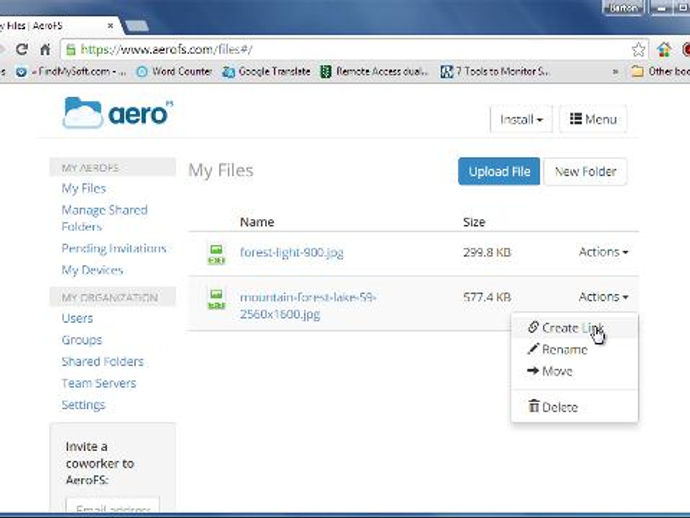Open the Other bookmarks folder
Image resolution: width=690 pixels, height=518 pixels.
[660, 71]
